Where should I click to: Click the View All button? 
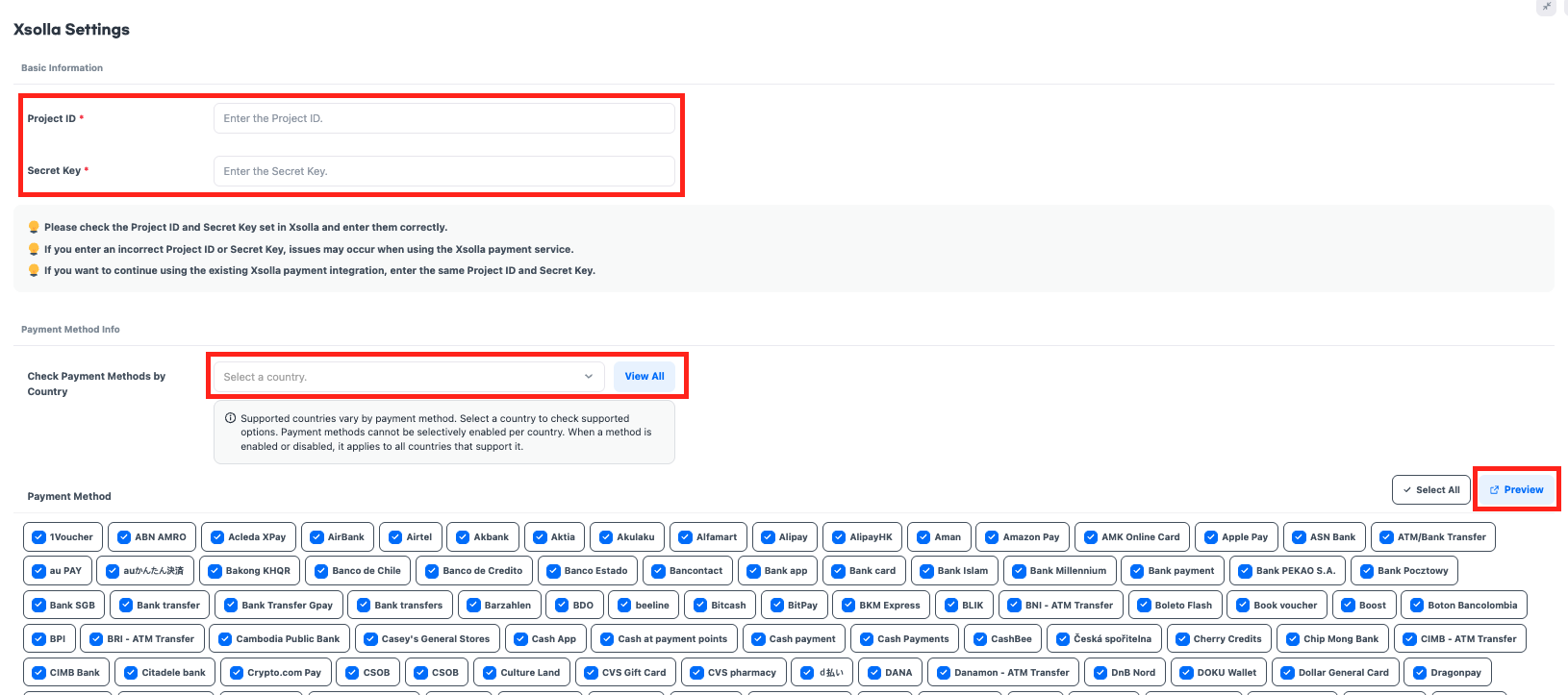(x=645, y=377)
